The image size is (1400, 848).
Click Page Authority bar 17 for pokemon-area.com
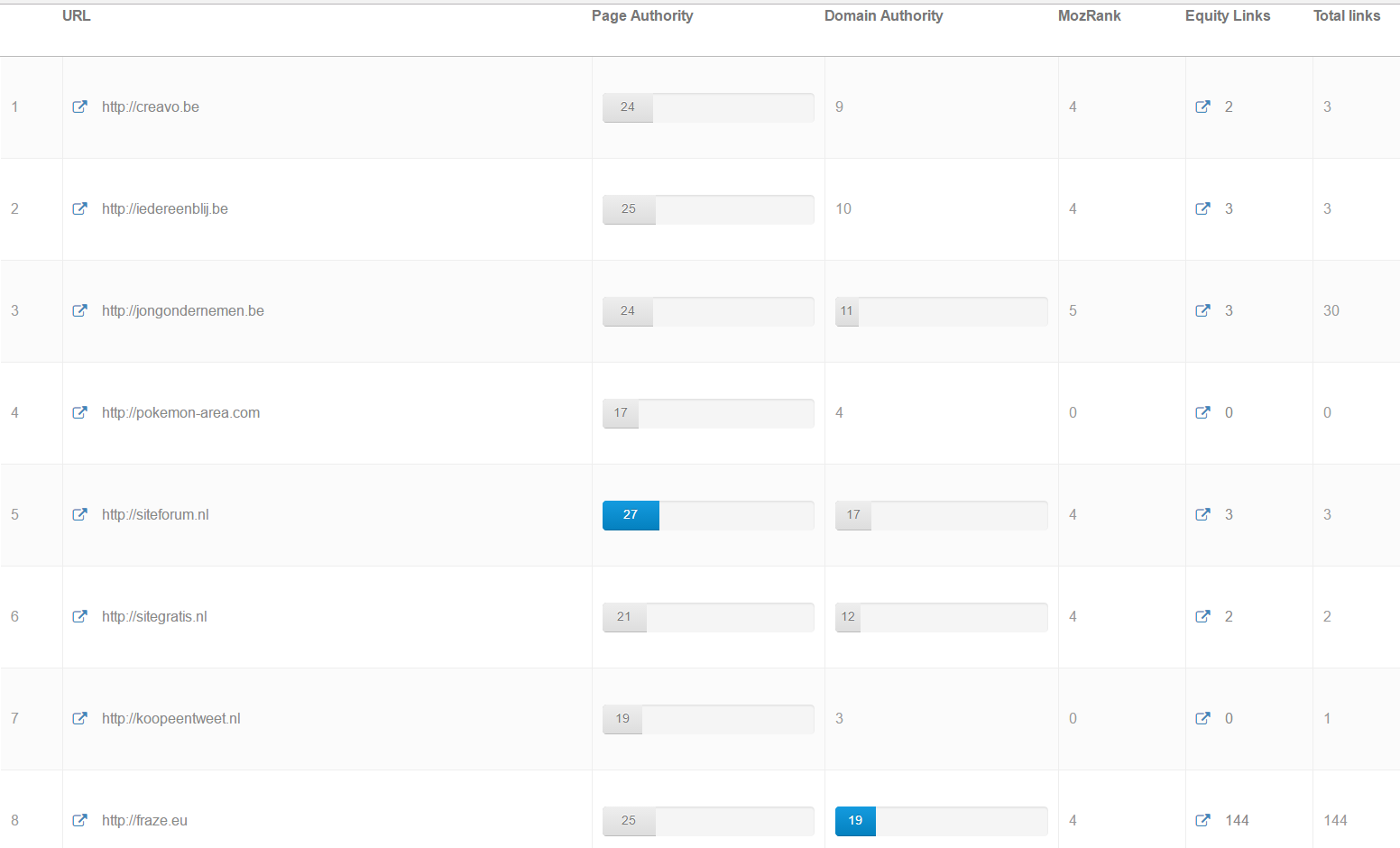click(x=621, y=413)
